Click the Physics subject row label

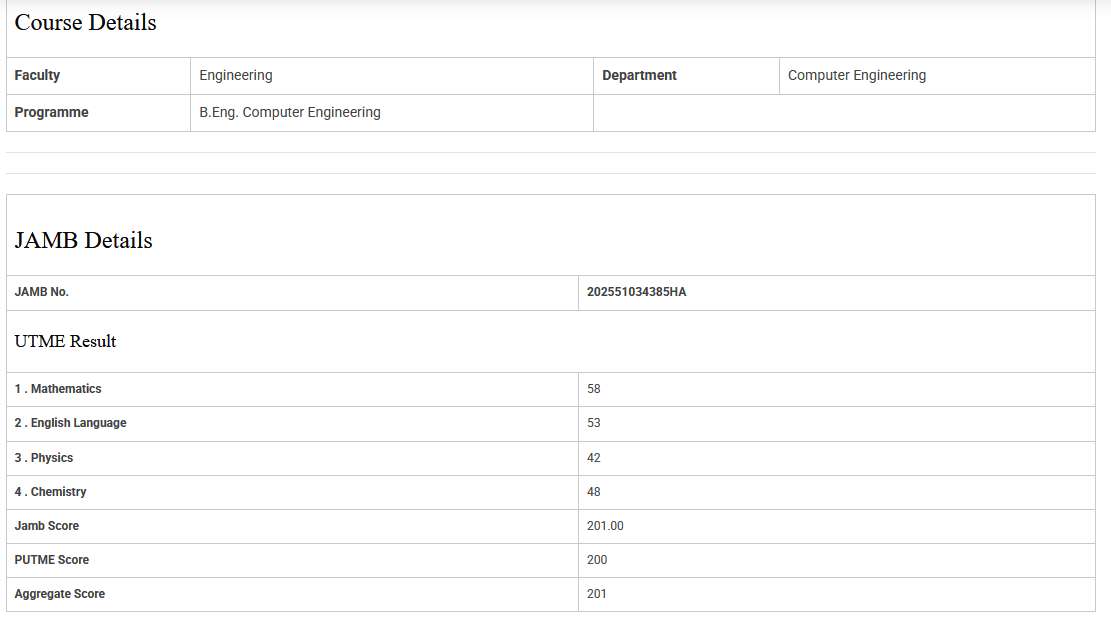[44, 458]
